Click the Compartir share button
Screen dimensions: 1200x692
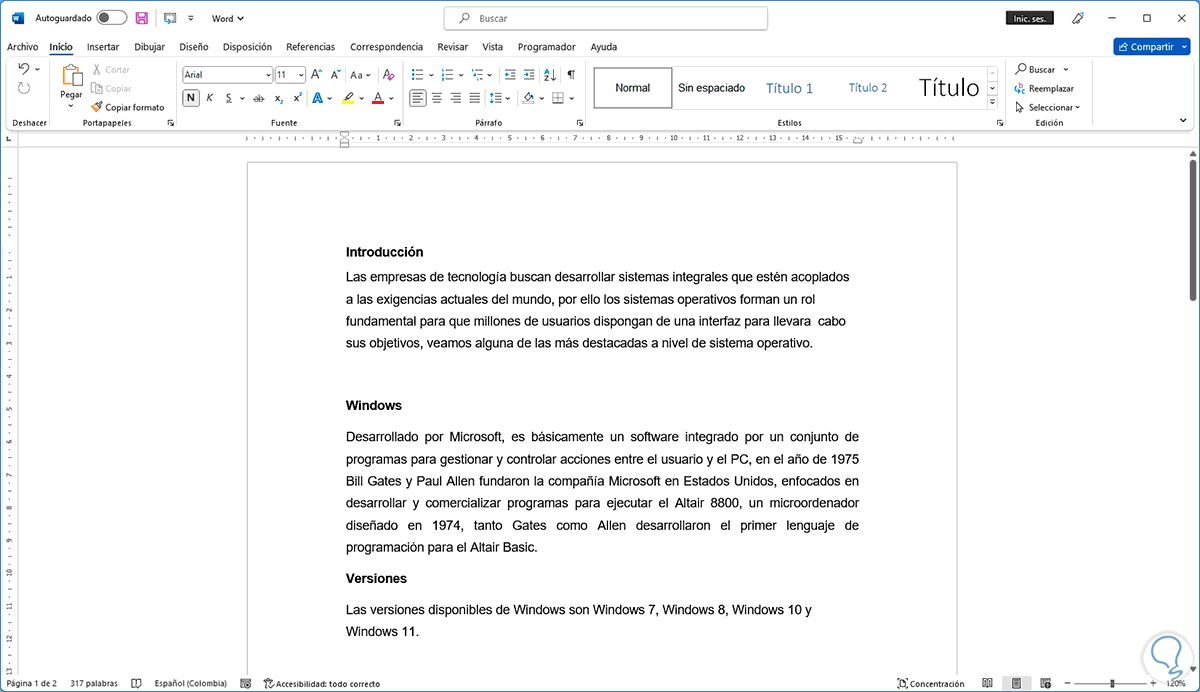pyautogui.click(x=1152, y=47)
